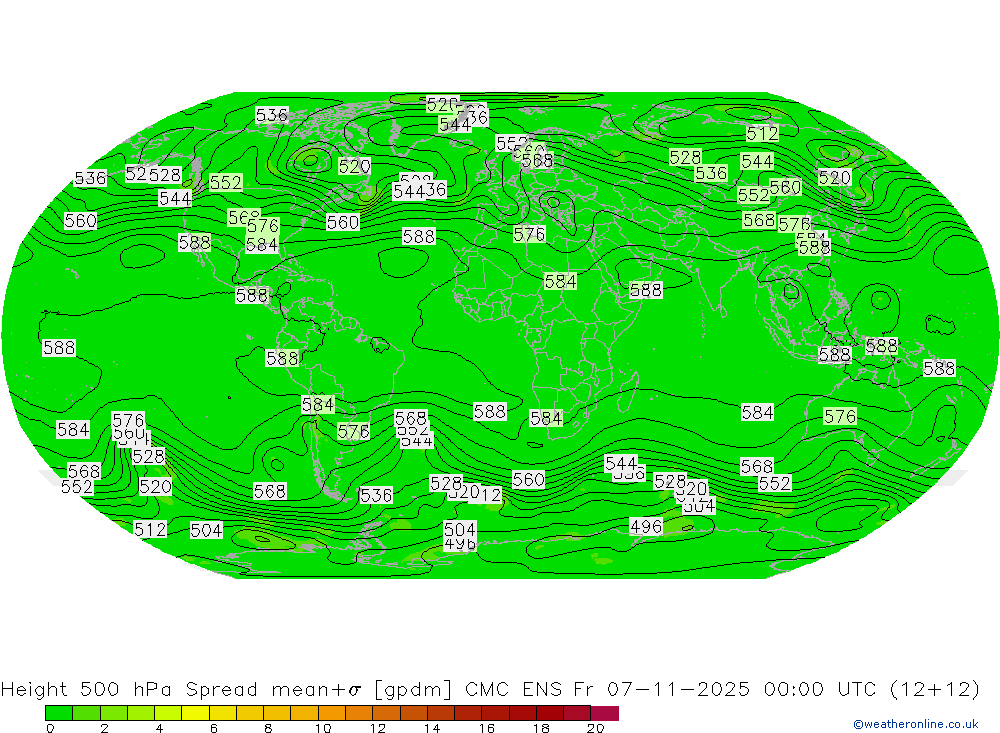
Task: Click the legend number 16
Action: click(x=487, y=728)
